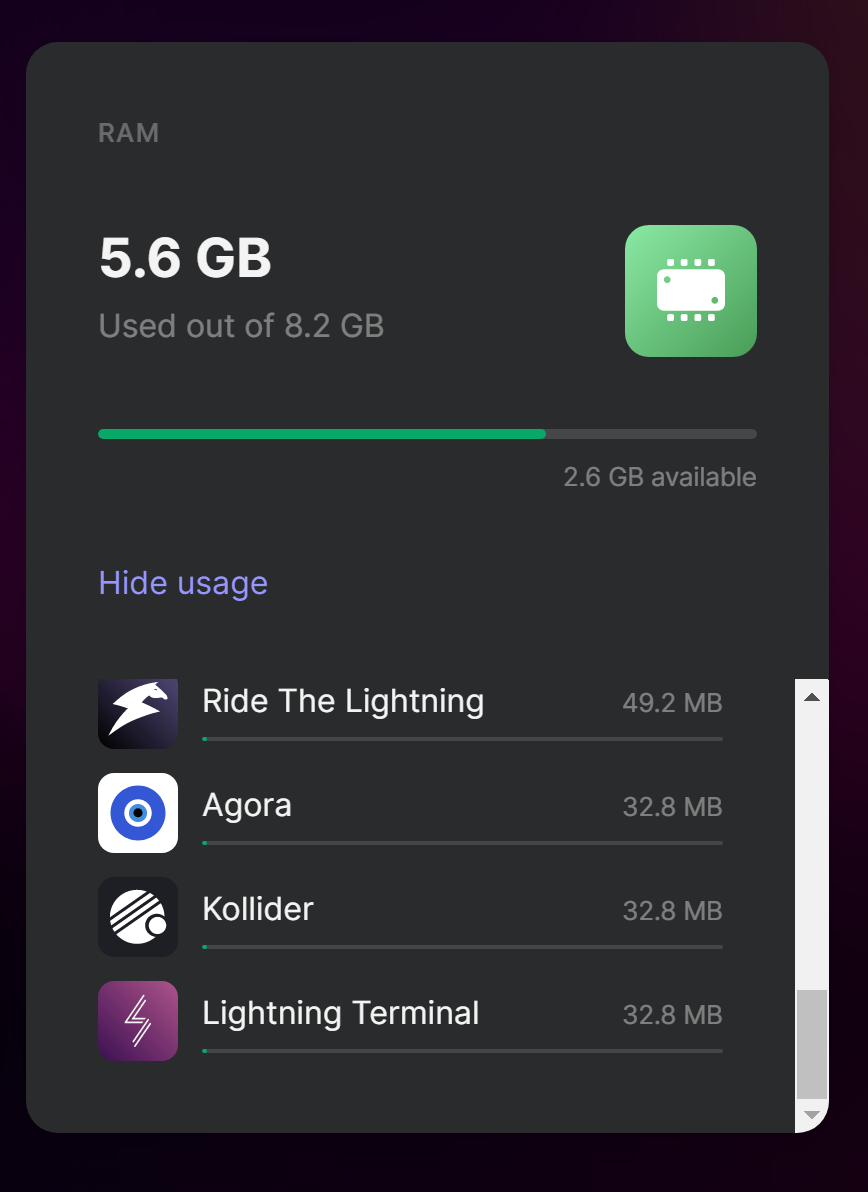Click the scrollbar down arrow
868x1192 pixels.
pos(812,1115)
